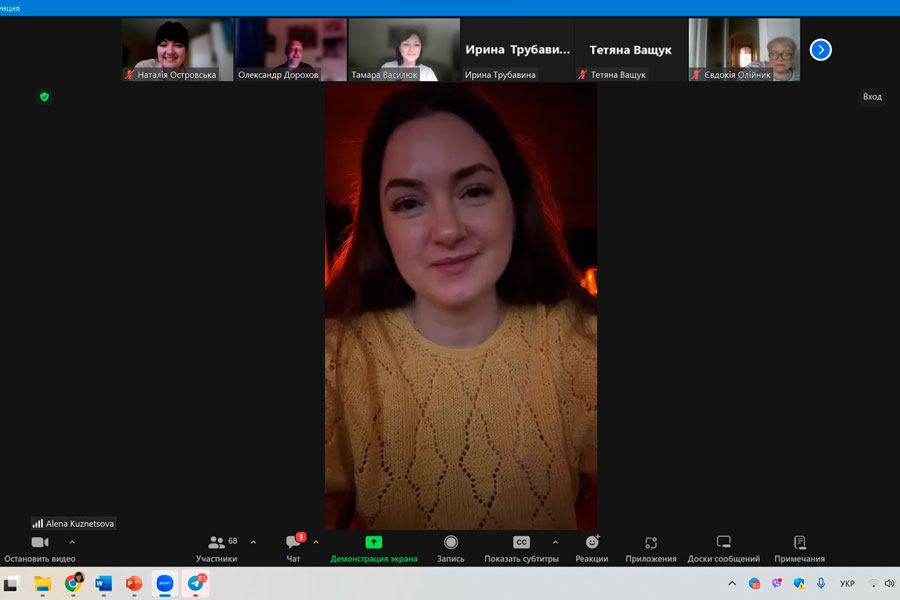
Task: Toggle Показать субтитры captions
Action: (521, 549)
